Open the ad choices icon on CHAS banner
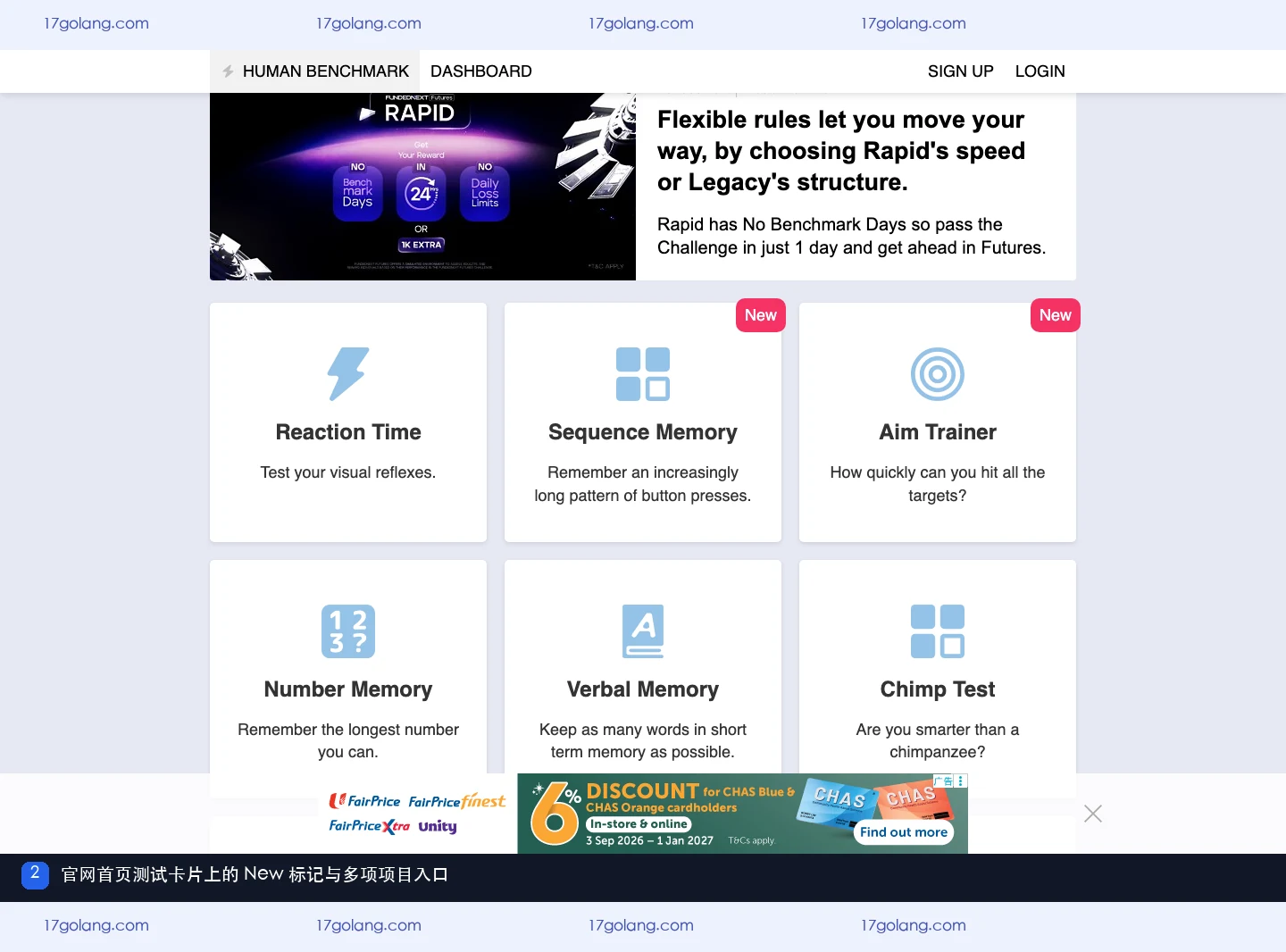1286x952 pixels. tap(961, 781)
